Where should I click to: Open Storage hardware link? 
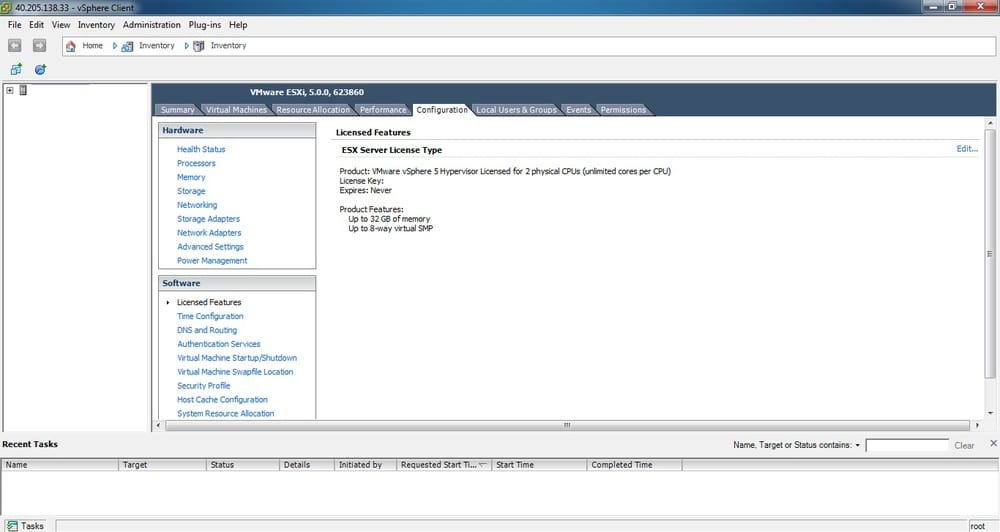coord(191,191)
